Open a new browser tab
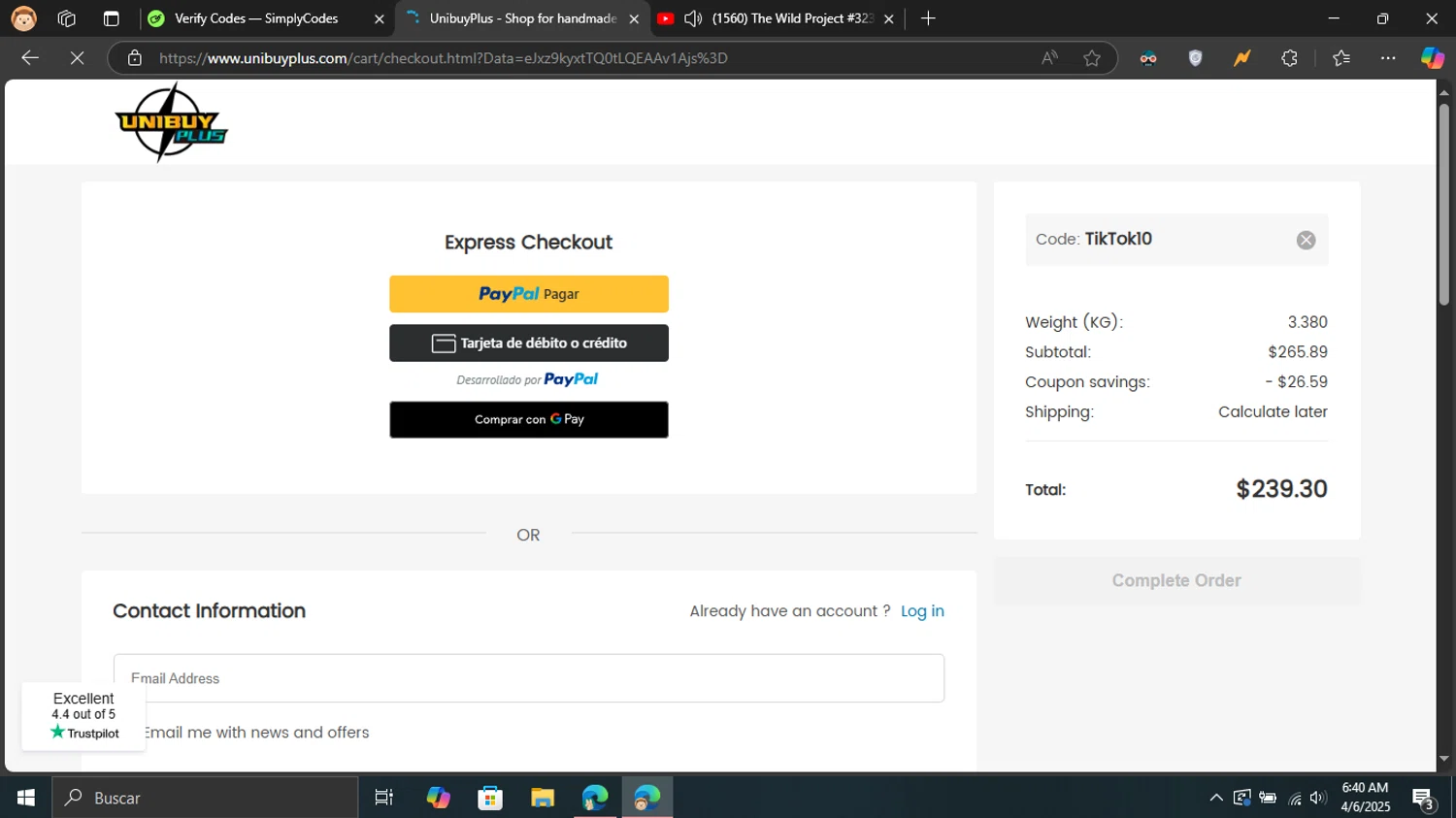Image resolution: width=1456 pixels, height=818 pixels. pyautogui.click(x=928, y=18)
